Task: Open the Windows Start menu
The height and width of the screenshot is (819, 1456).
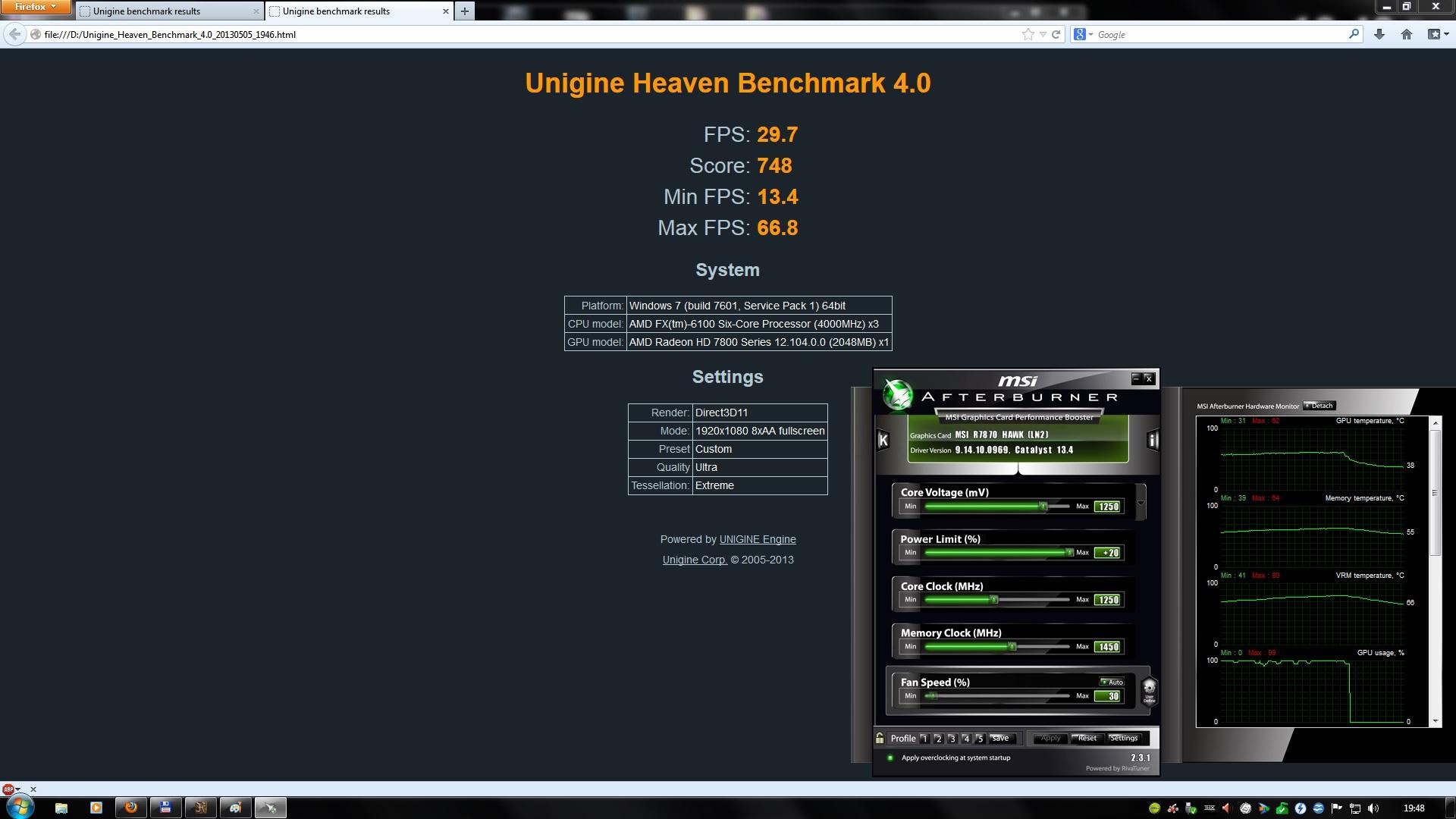Action: click(20, 807)
